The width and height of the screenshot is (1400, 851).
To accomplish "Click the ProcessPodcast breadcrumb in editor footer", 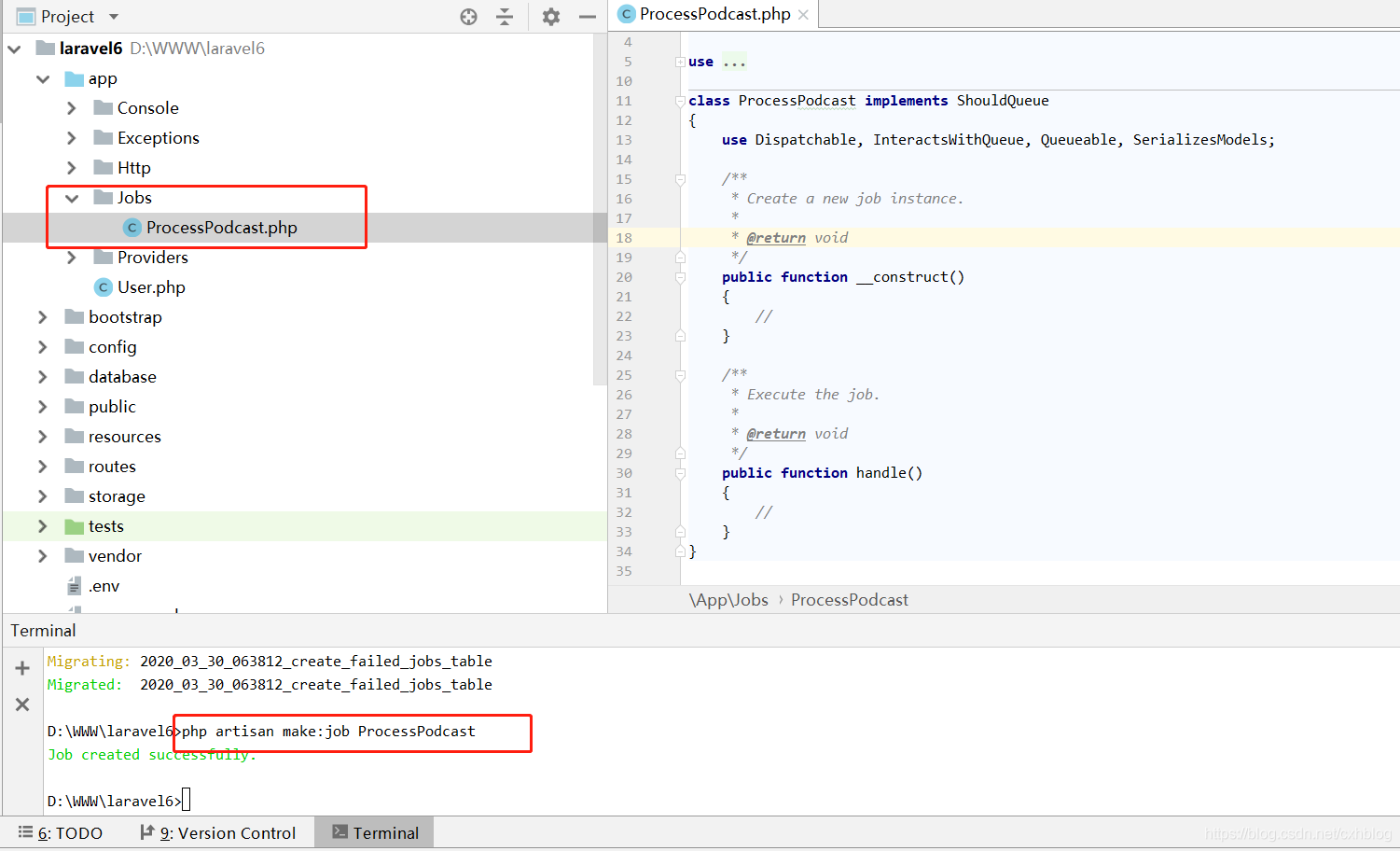I will [x=850, y=600].
